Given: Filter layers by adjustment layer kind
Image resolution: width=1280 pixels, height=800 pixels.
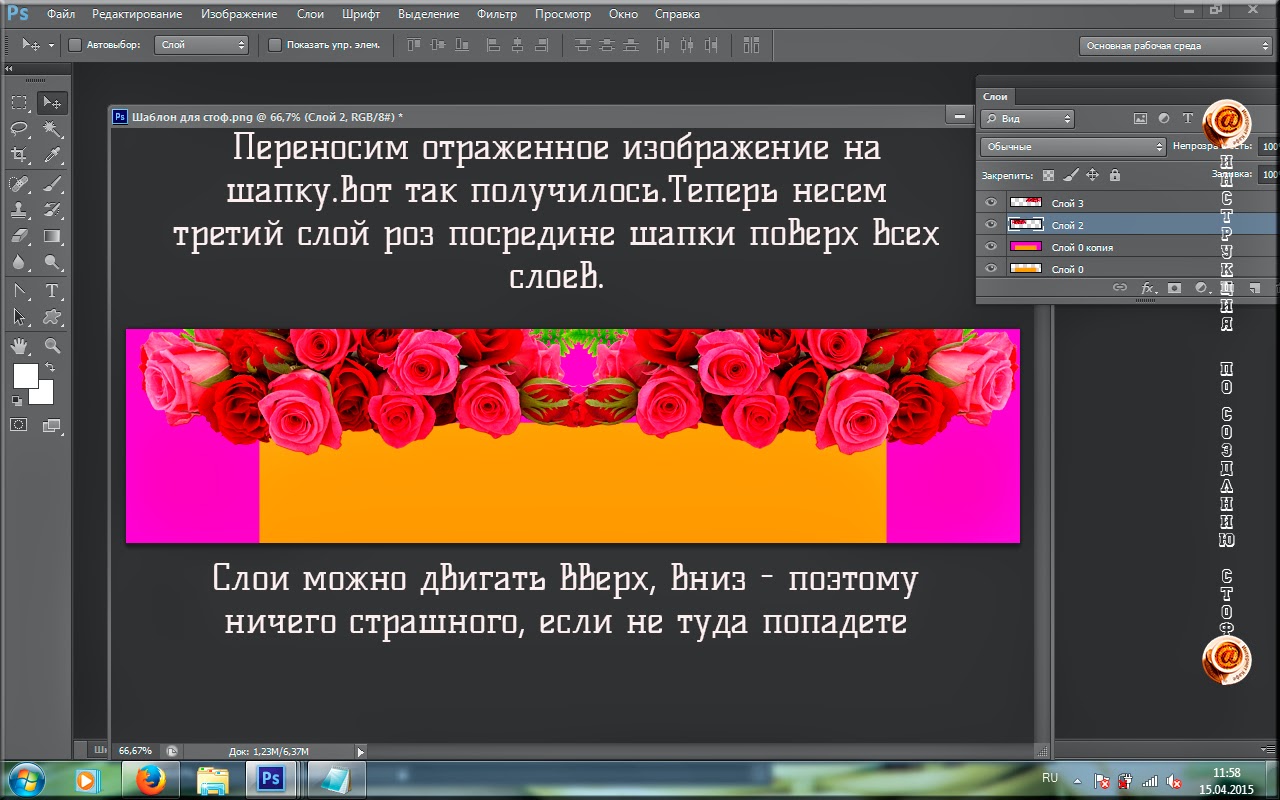Looking at the screenshot, I should click(x=1164, y=118).
